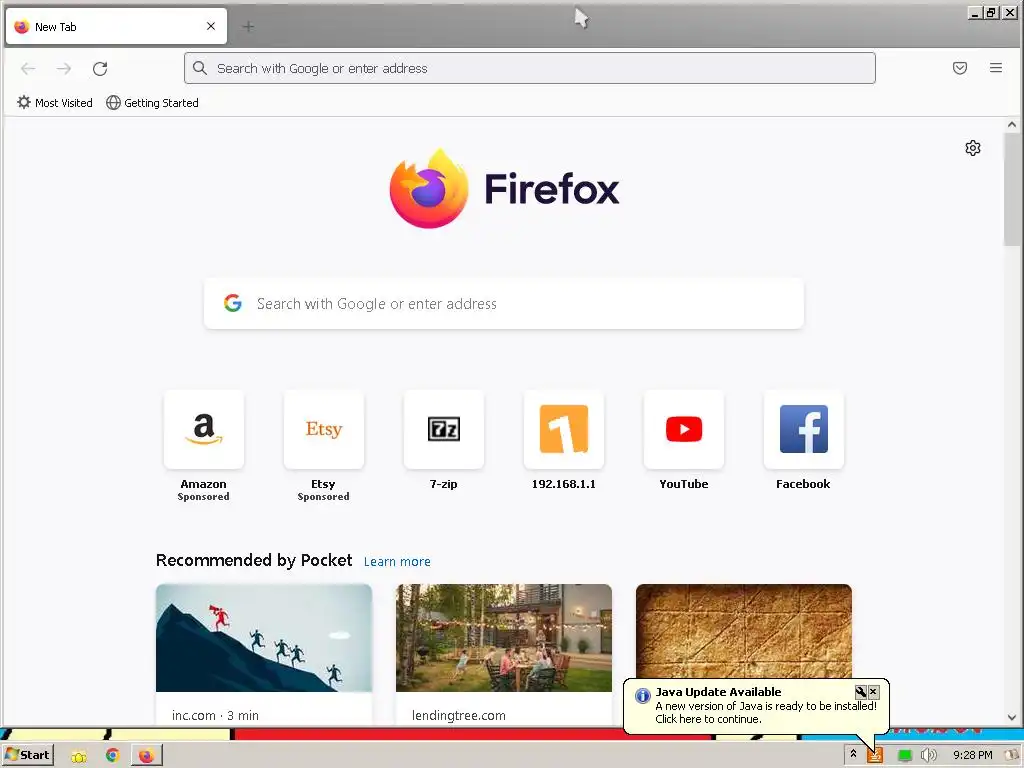The image size is (1024, 768).
Task: Show hidden system tray icons
Action: click(x=853, y=754)
